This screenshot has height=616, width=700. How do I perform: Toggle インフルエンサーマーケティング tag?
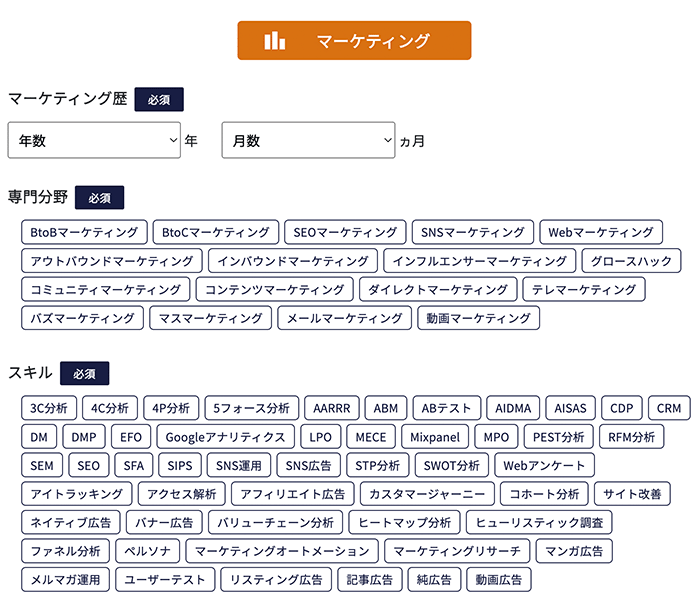[x=479, y=261]
